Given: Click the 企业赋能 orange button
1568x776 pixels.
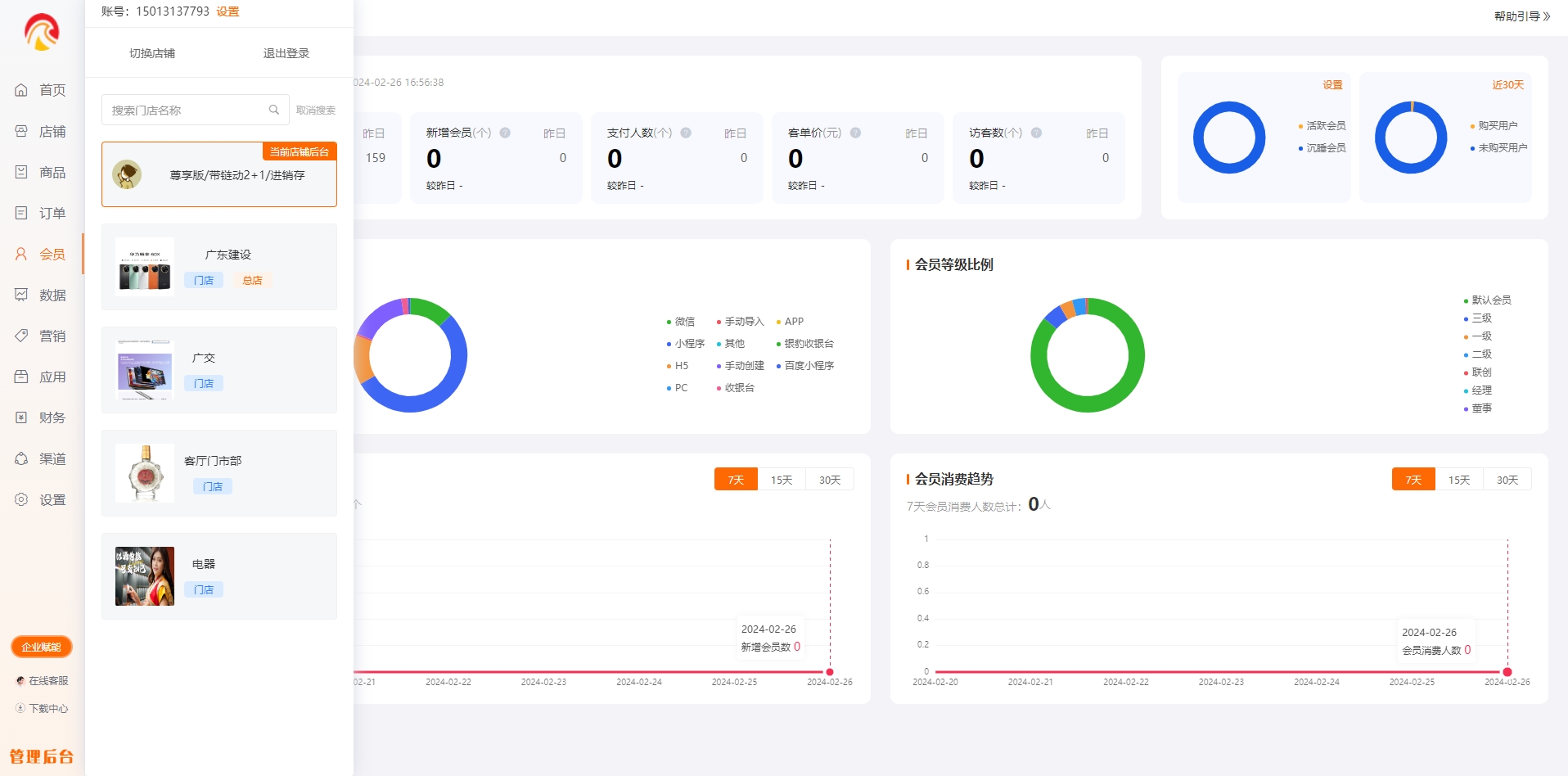Looking at the screenshot, I should tap(42, 647).
